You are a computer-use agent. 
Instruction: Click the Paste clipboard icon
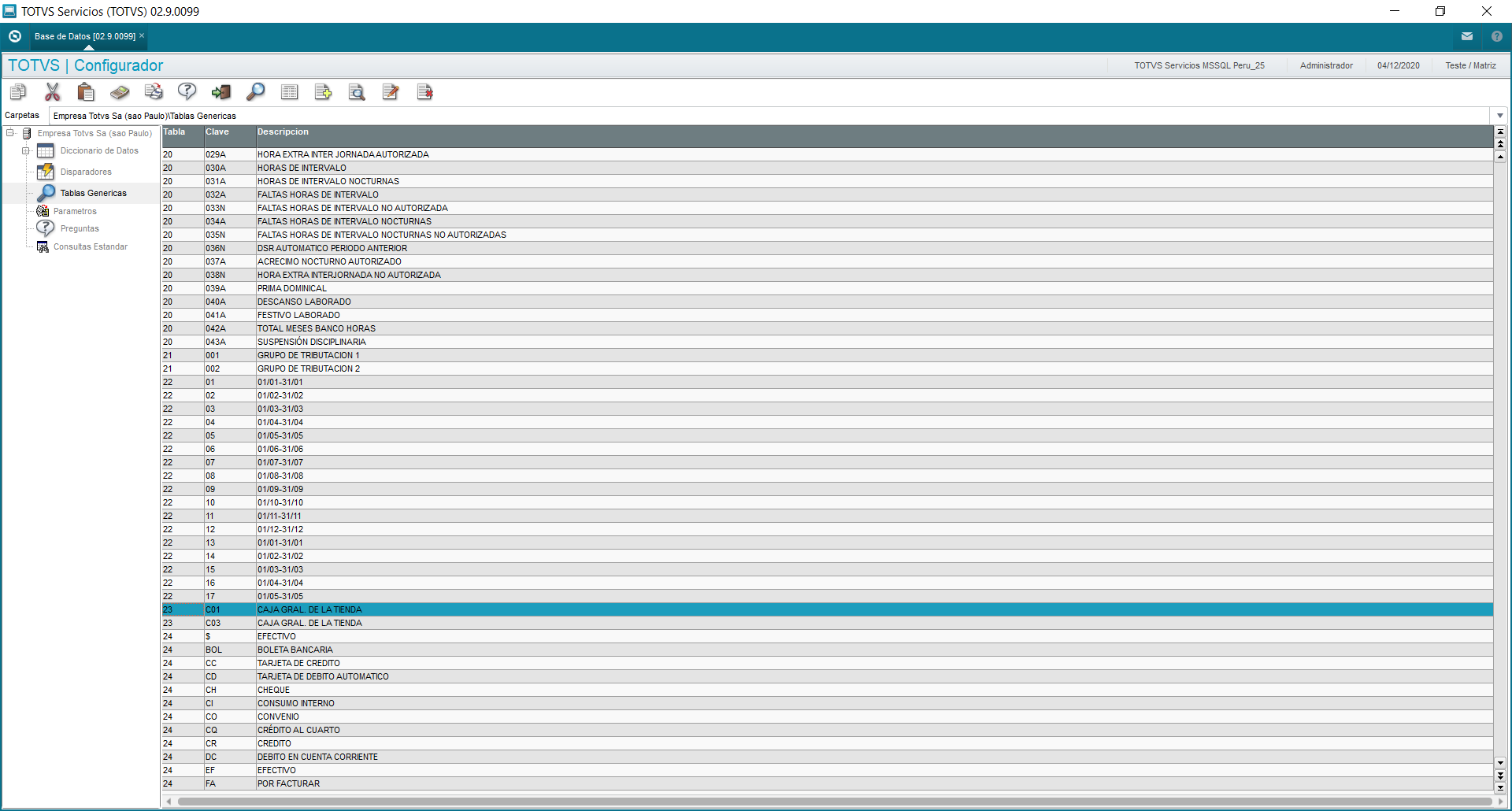pyautogui.click(x=86, y=92)
